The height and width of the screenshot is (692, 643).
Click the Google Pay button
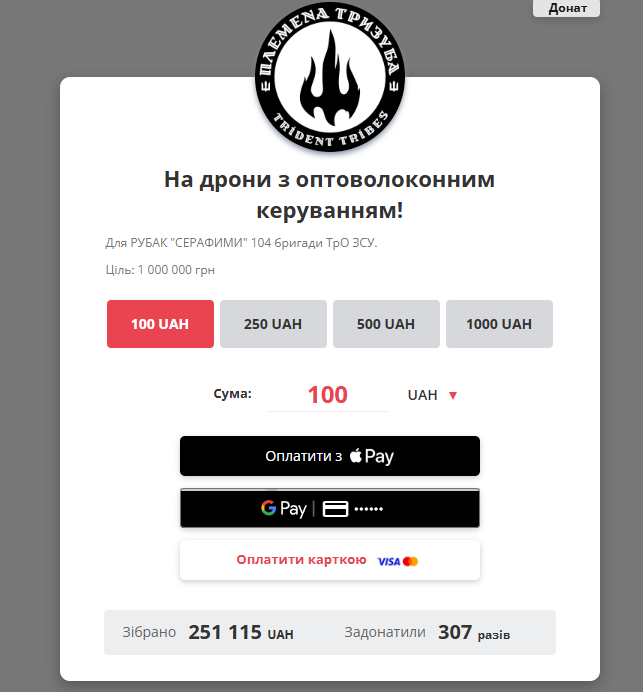[x=330, y=508]
